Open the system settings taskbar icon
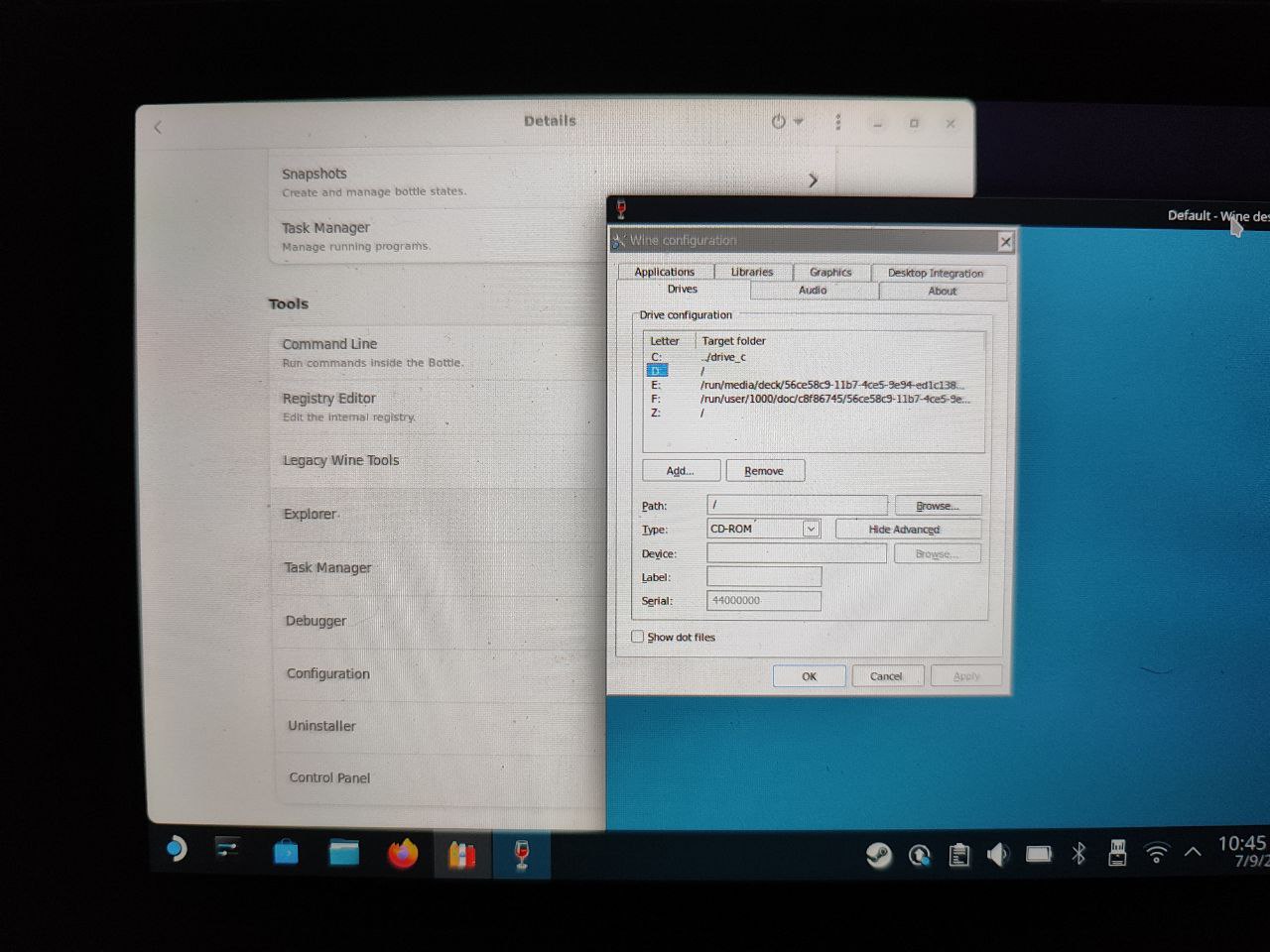 [x=227, y=849]
